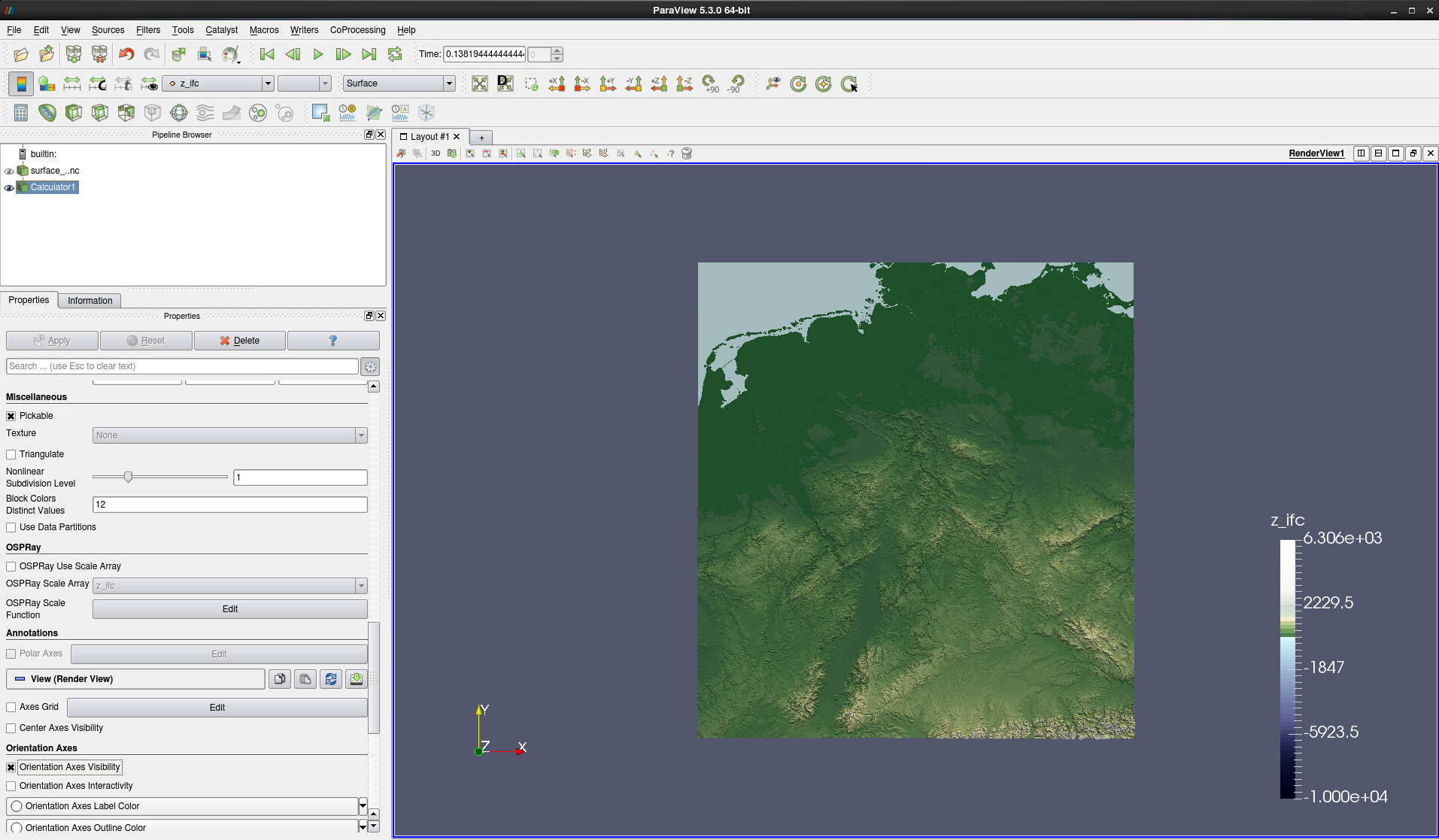Click the Zoom to Box icon
Screen dimensions: 1439x840
click(531, 83)
